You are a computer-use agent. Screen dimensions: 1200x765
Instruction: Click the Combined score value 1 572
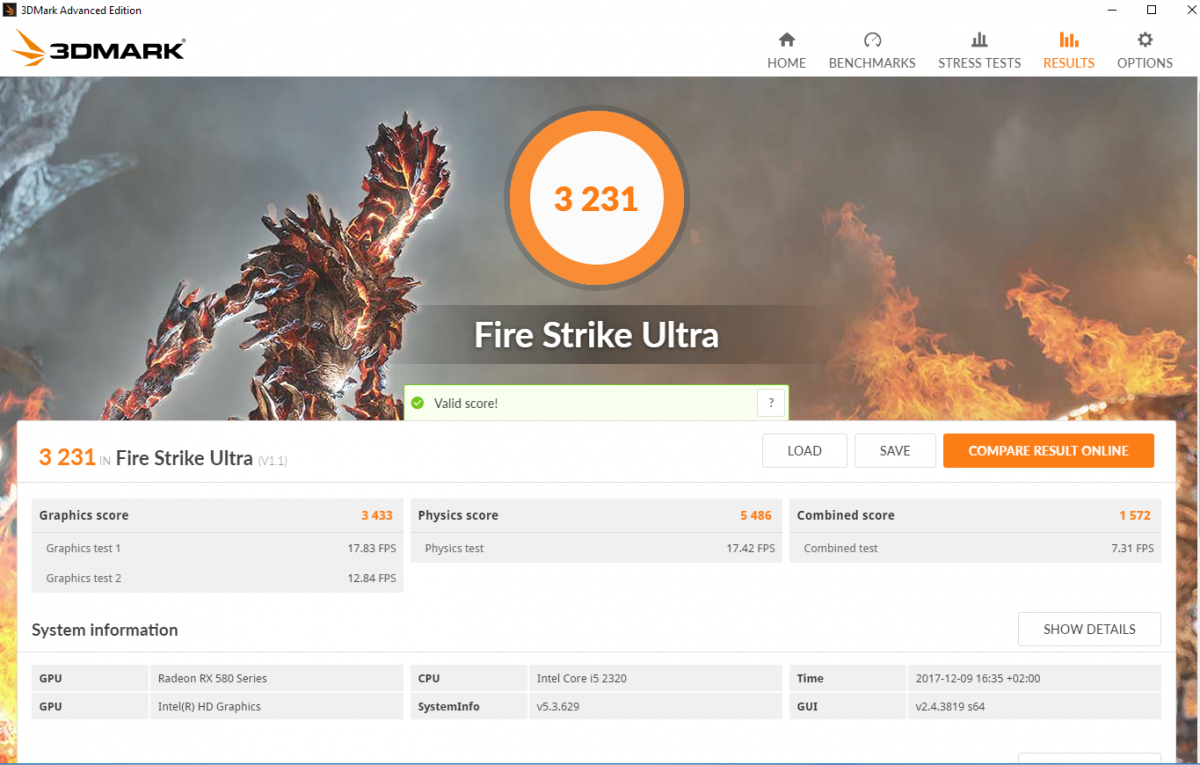(x=1135, y=515)
